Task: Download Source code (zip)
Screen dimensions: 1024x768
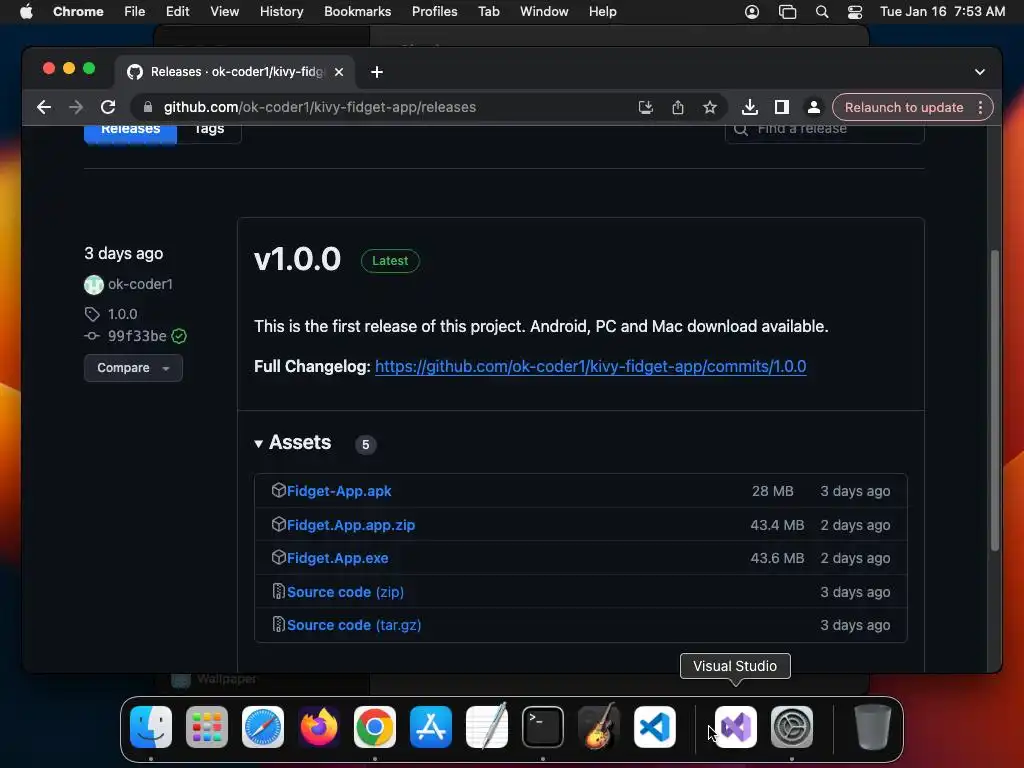Action: click(x=345, y=592)
